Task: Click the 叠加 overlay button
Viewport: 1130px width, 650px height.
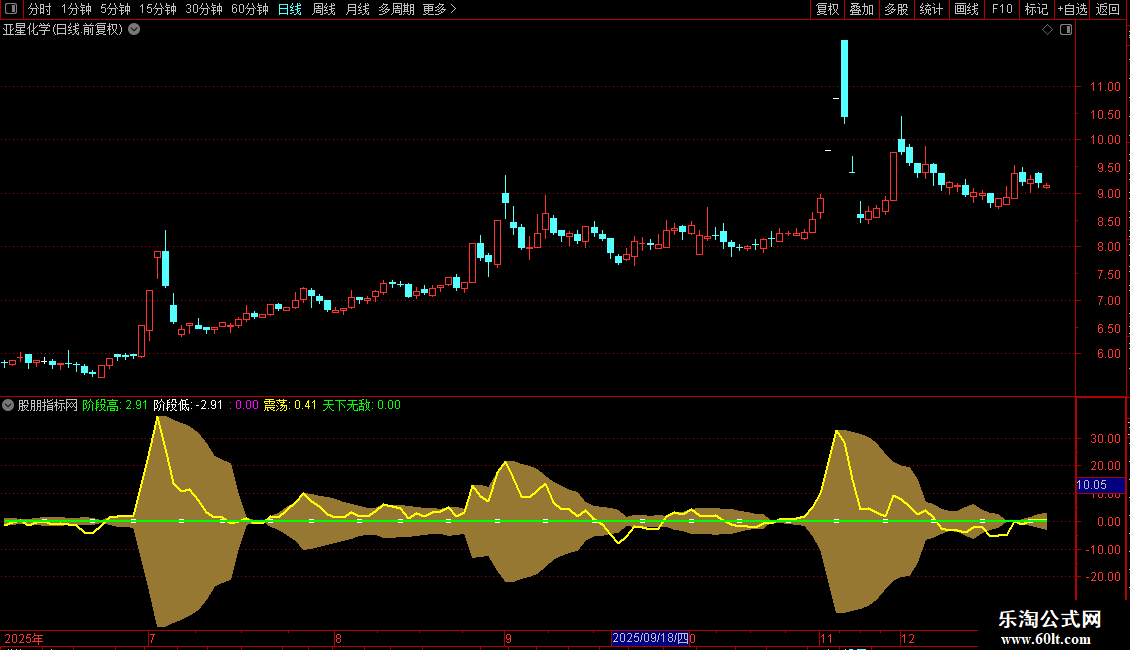Action: click(x=862, y=9)
